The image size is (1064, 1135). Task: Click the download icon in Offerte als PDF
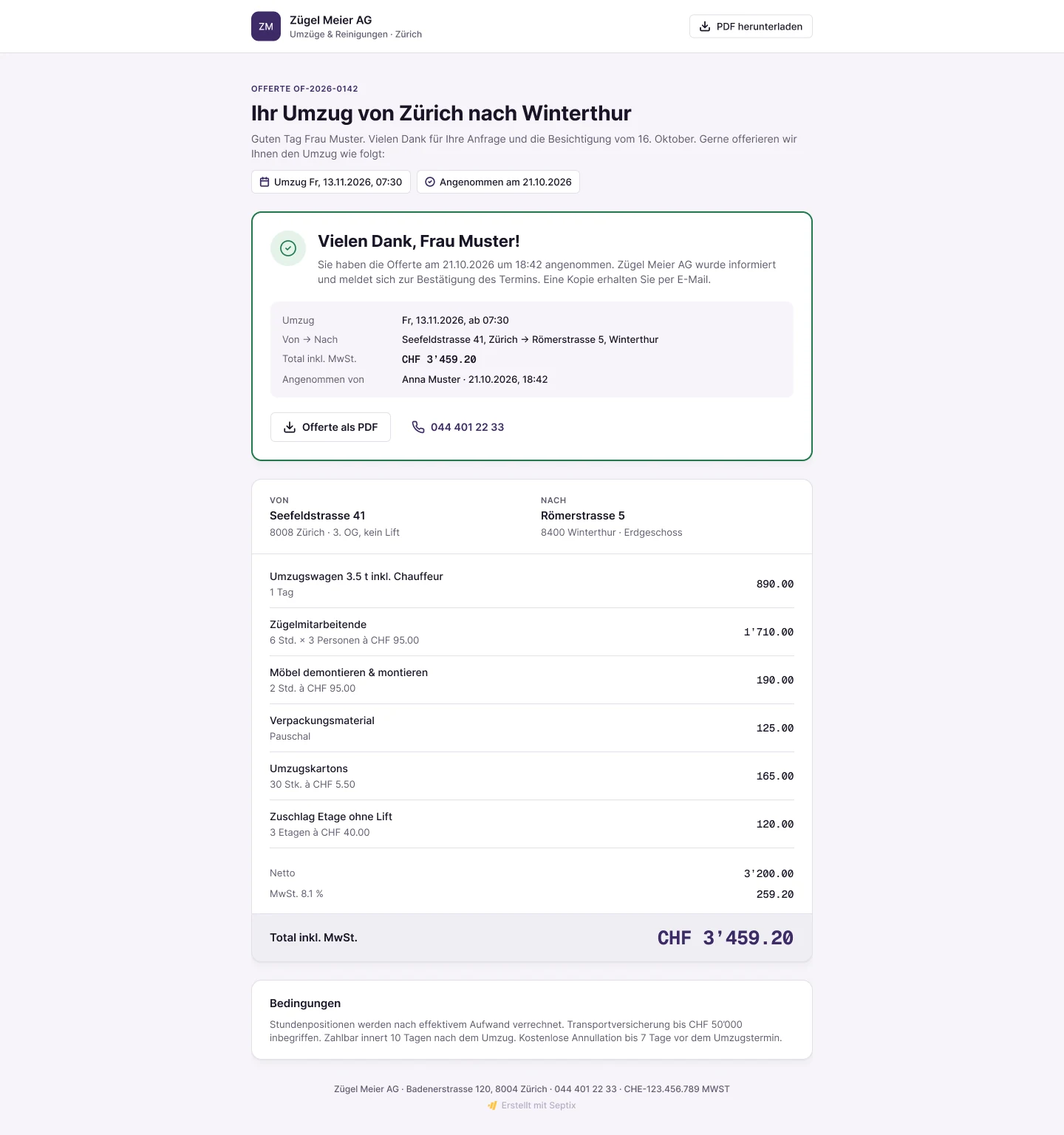[290, 427]
